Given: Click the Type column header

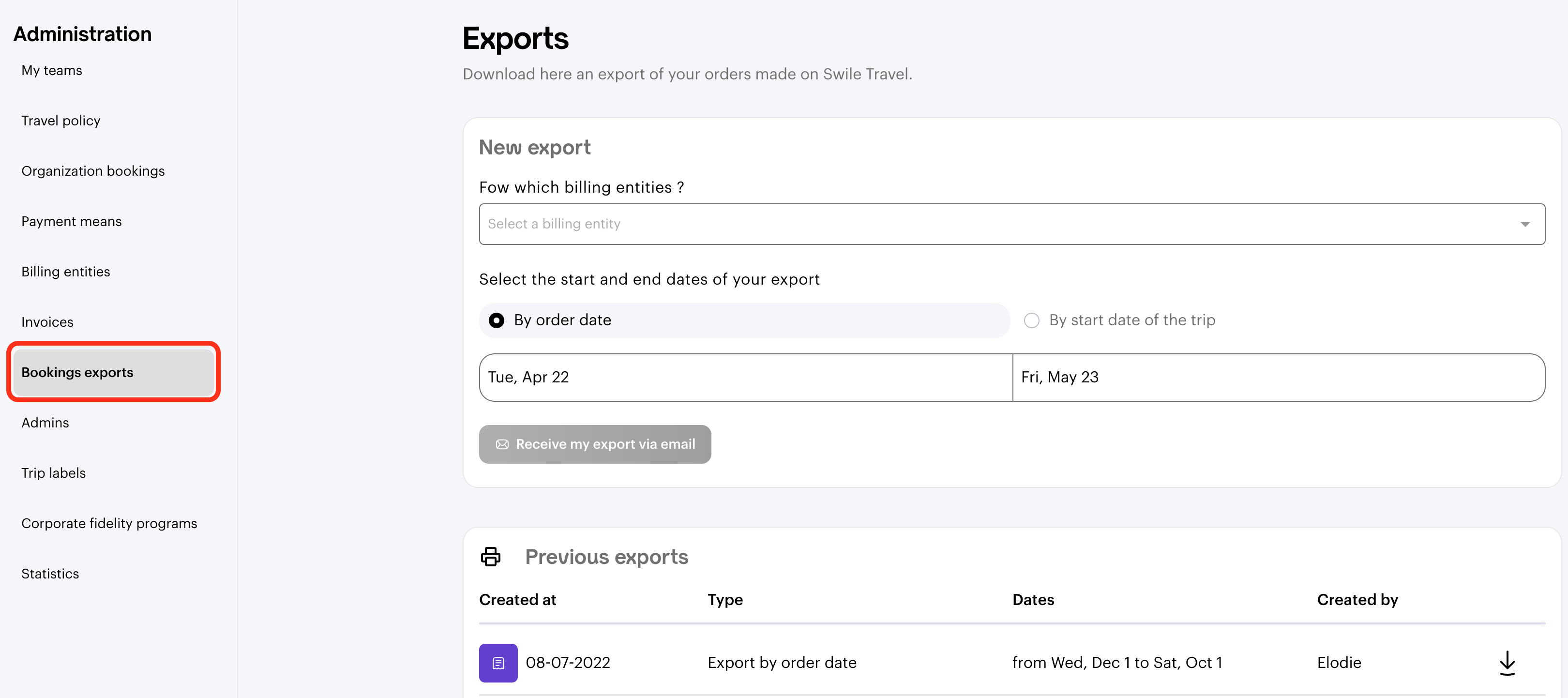Looking at the screenshot, I should click(x=725, y=600).
